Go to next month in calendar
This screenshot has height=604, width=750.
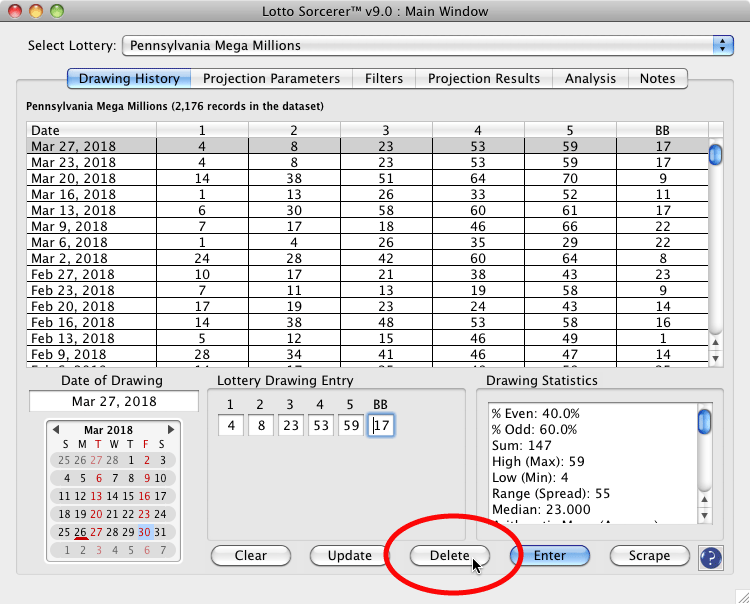click(171, 429)
